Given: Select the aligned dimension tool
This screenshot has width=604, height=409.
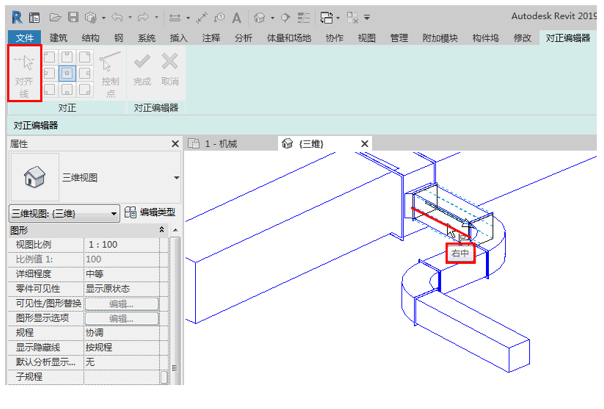Looking at the screenshot, I should click(201, 18).
